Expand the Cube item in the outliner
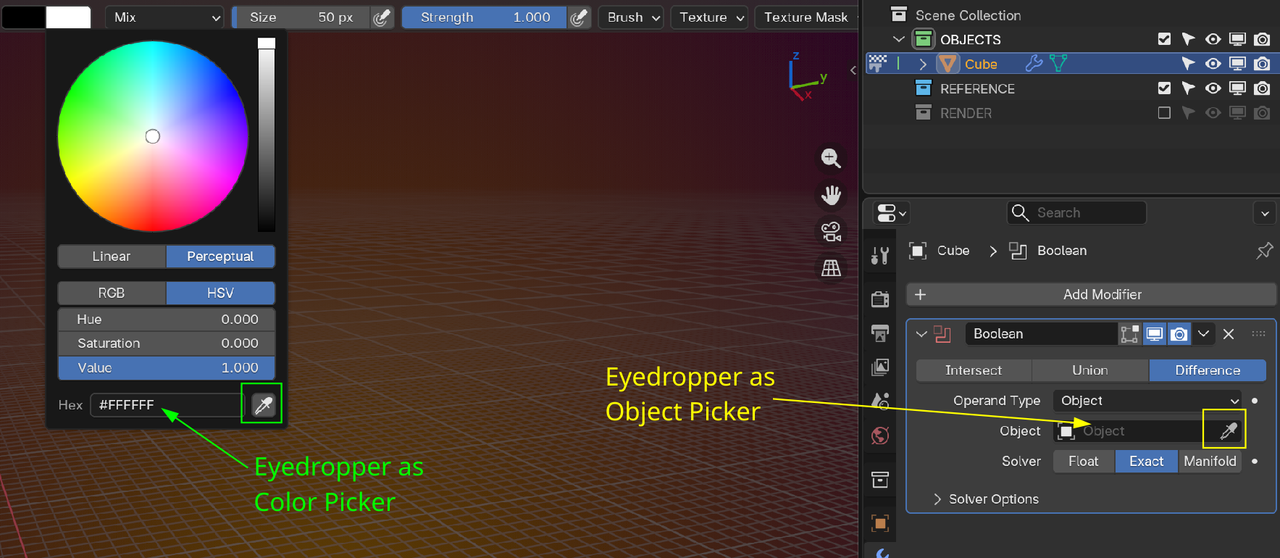1280x558 pixels. pyautogui.click(x=923, y=64)
